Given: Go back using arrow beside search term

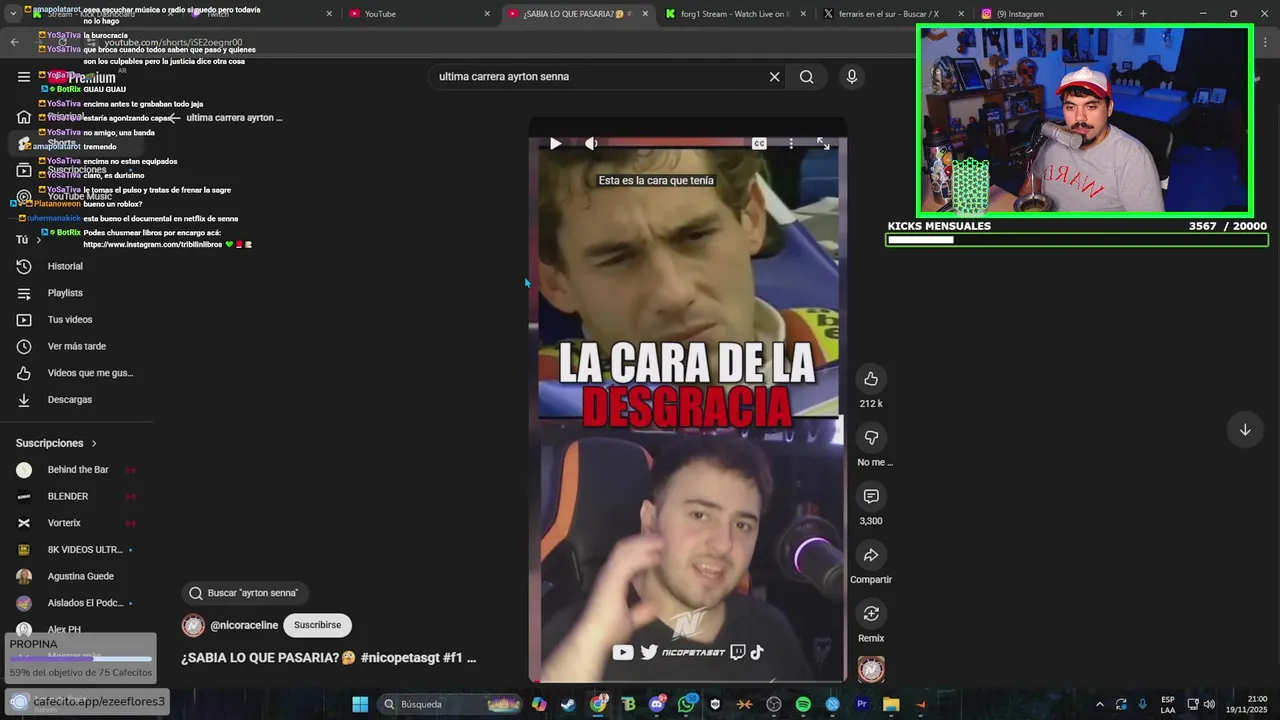Looking at the screenshot, I should click(x=174, y=118).
